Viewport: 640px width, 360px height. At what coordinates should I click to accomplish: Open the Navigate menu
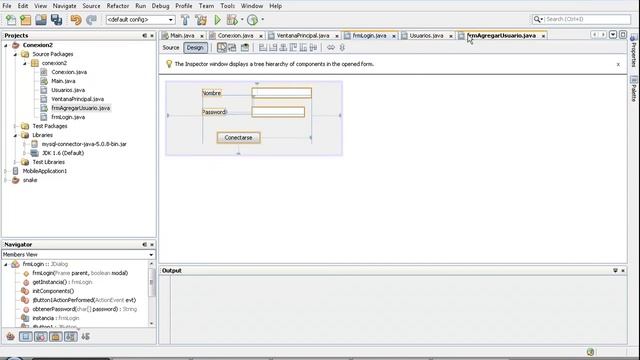(x=64, y=6)
